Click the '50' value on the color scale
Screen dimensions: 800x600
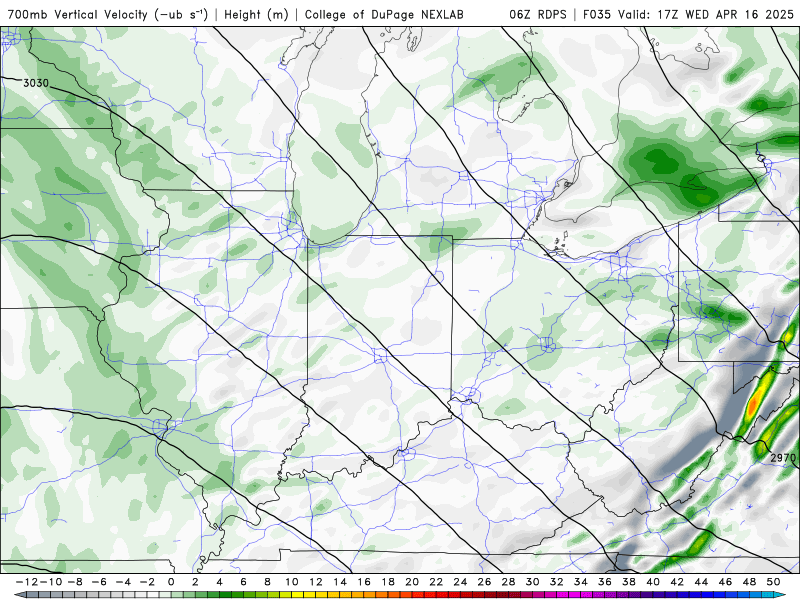coord(773,582)
